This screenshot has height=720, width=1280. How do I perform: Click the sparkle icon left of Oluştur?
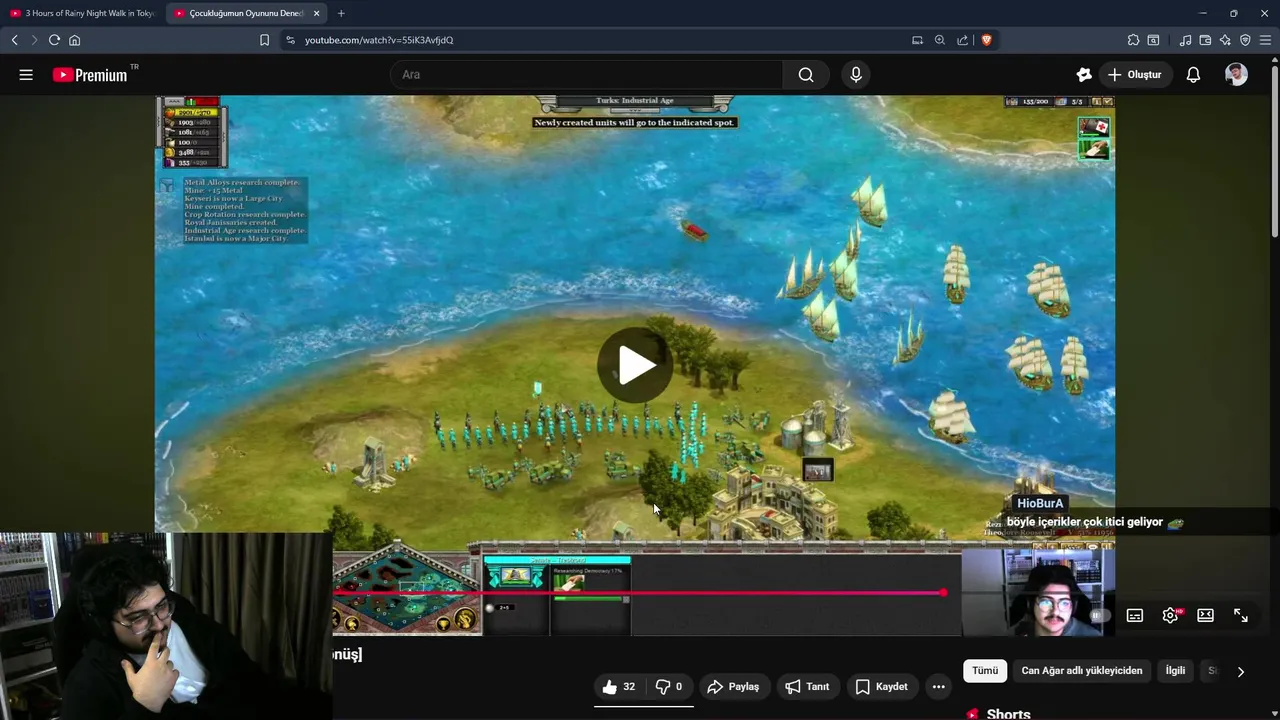tap(1084, 75)
